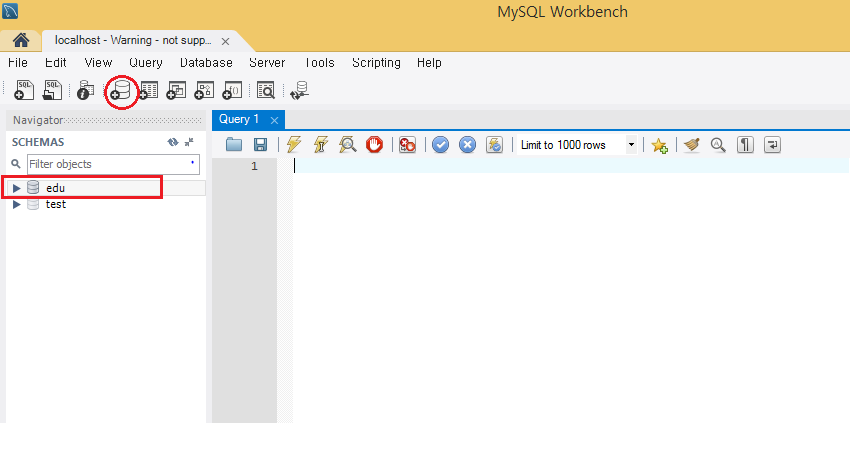Commit the current transaction
The width and height of the screenshot is (850, 460).
[x=440, y=145]
